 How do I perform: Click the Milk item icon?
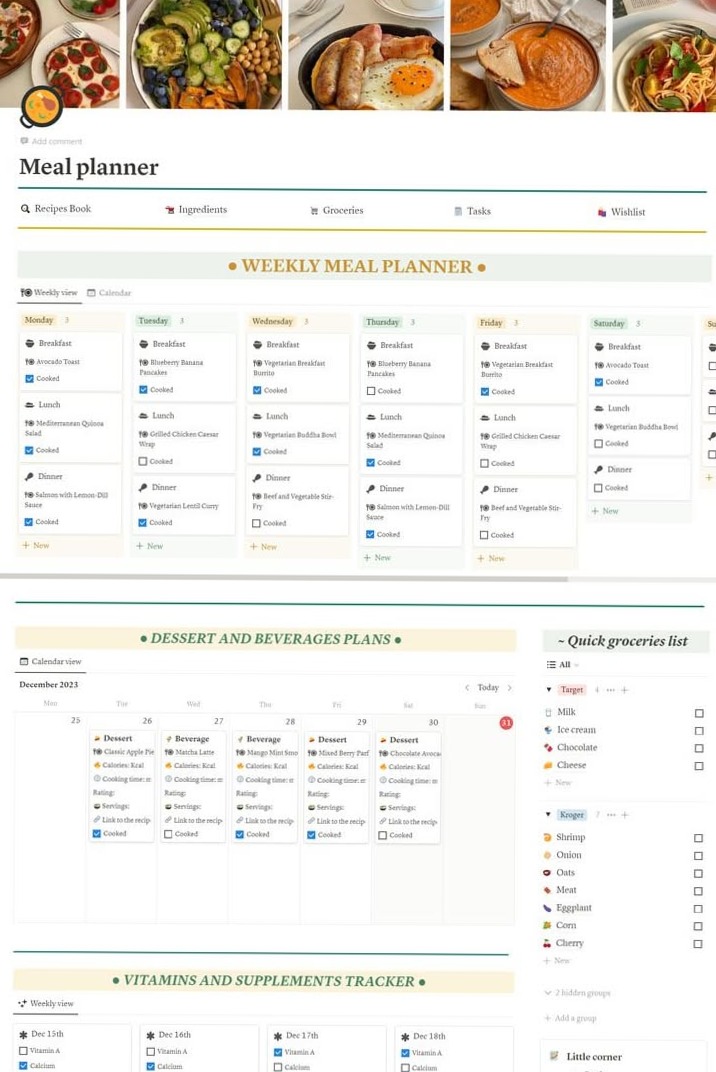548,712
